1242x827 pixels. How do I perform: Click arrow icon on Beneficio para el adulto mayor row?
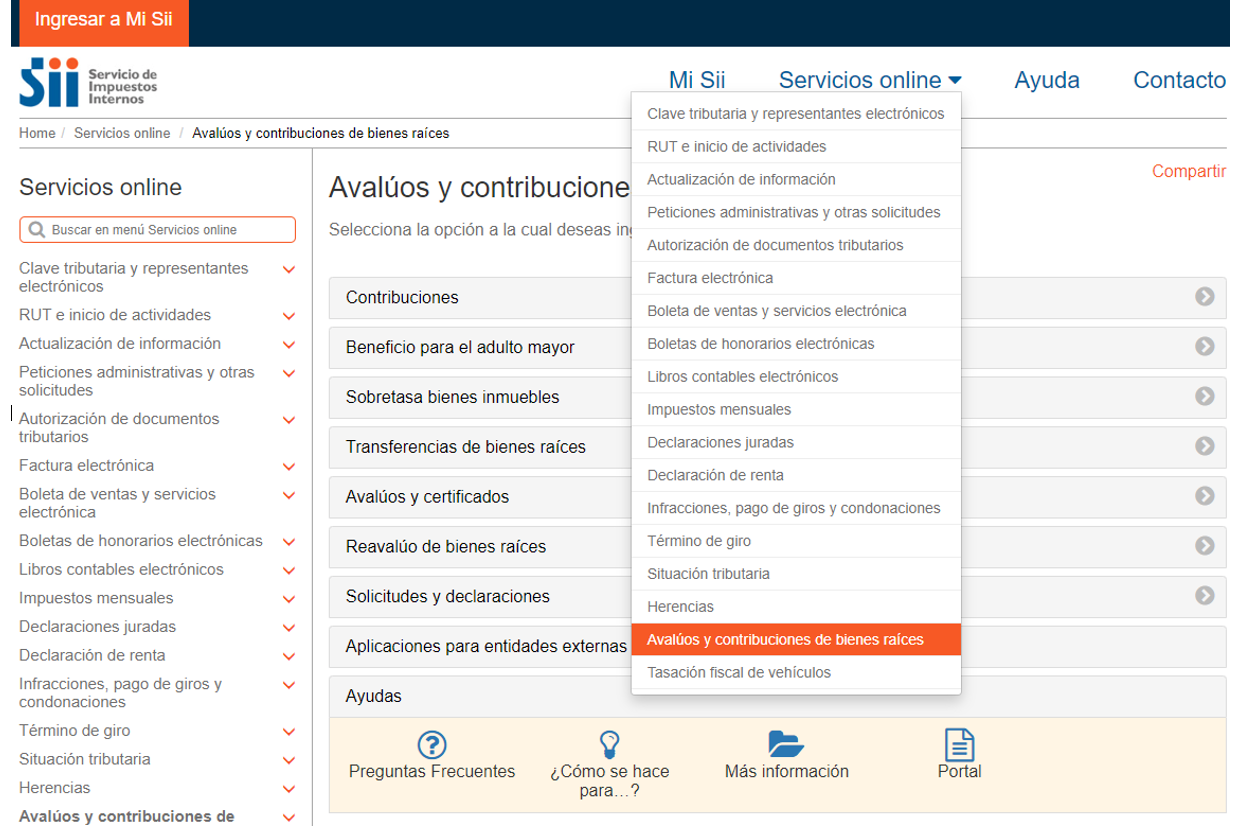[1205, 346]
